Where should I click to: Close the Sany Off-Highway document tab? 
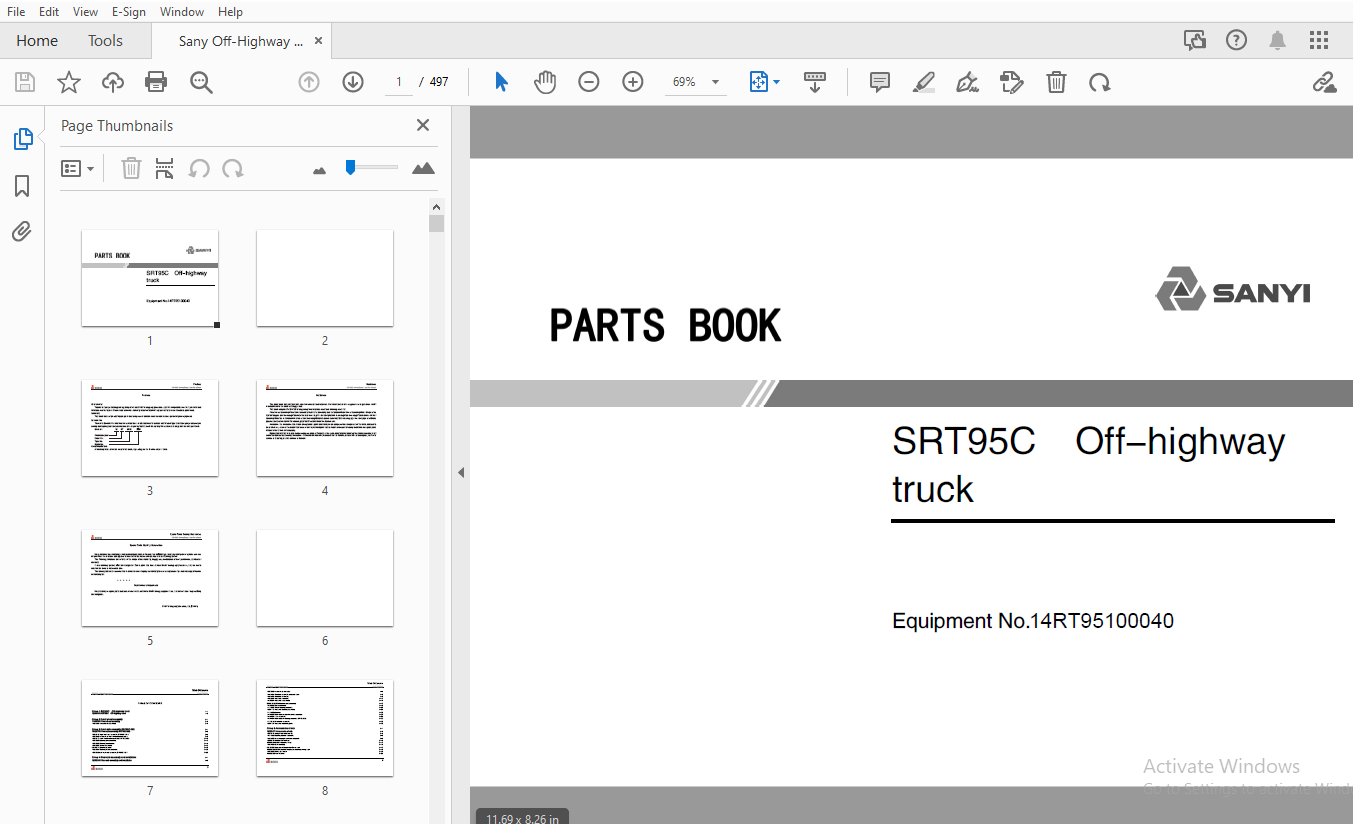click(319, 41)
